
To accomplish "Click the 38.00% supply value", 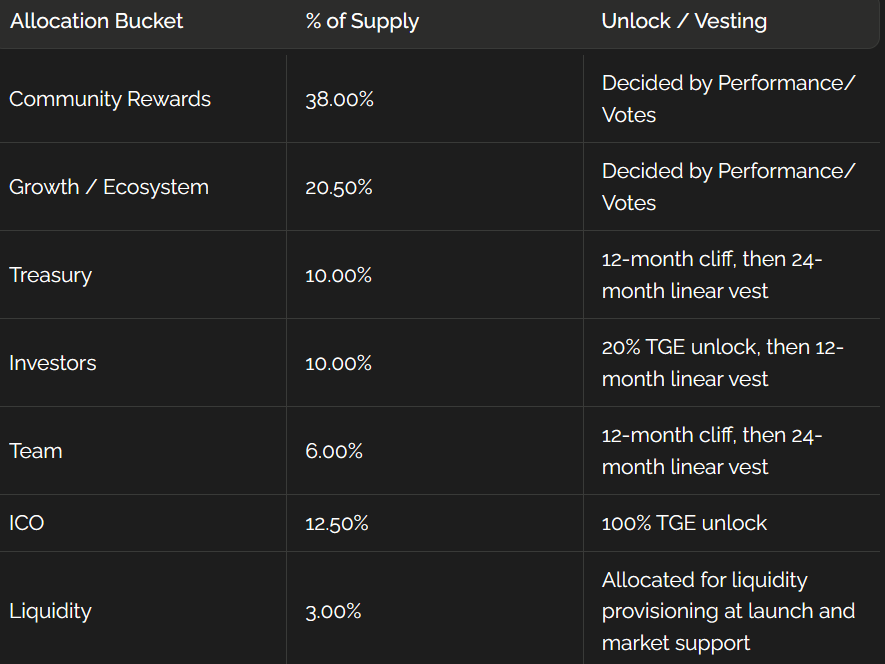I will click(339, 99).
